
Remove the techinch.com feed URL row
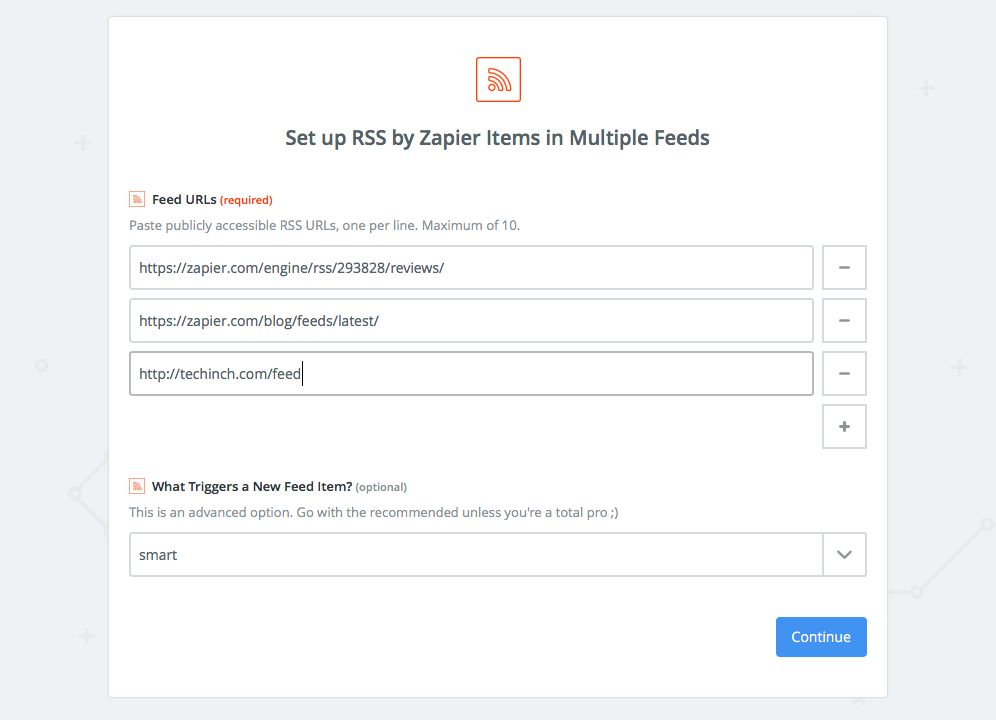[844, 374]
